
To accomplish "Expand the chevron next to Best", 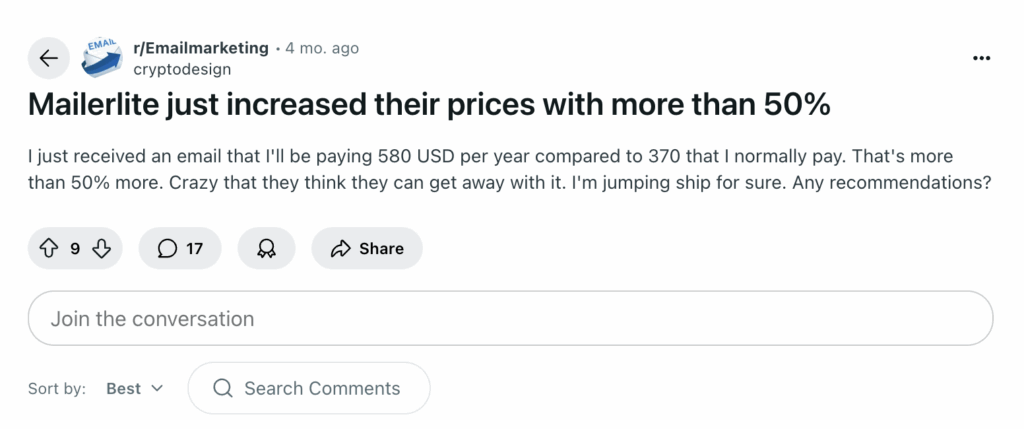I will coord(157,388).
